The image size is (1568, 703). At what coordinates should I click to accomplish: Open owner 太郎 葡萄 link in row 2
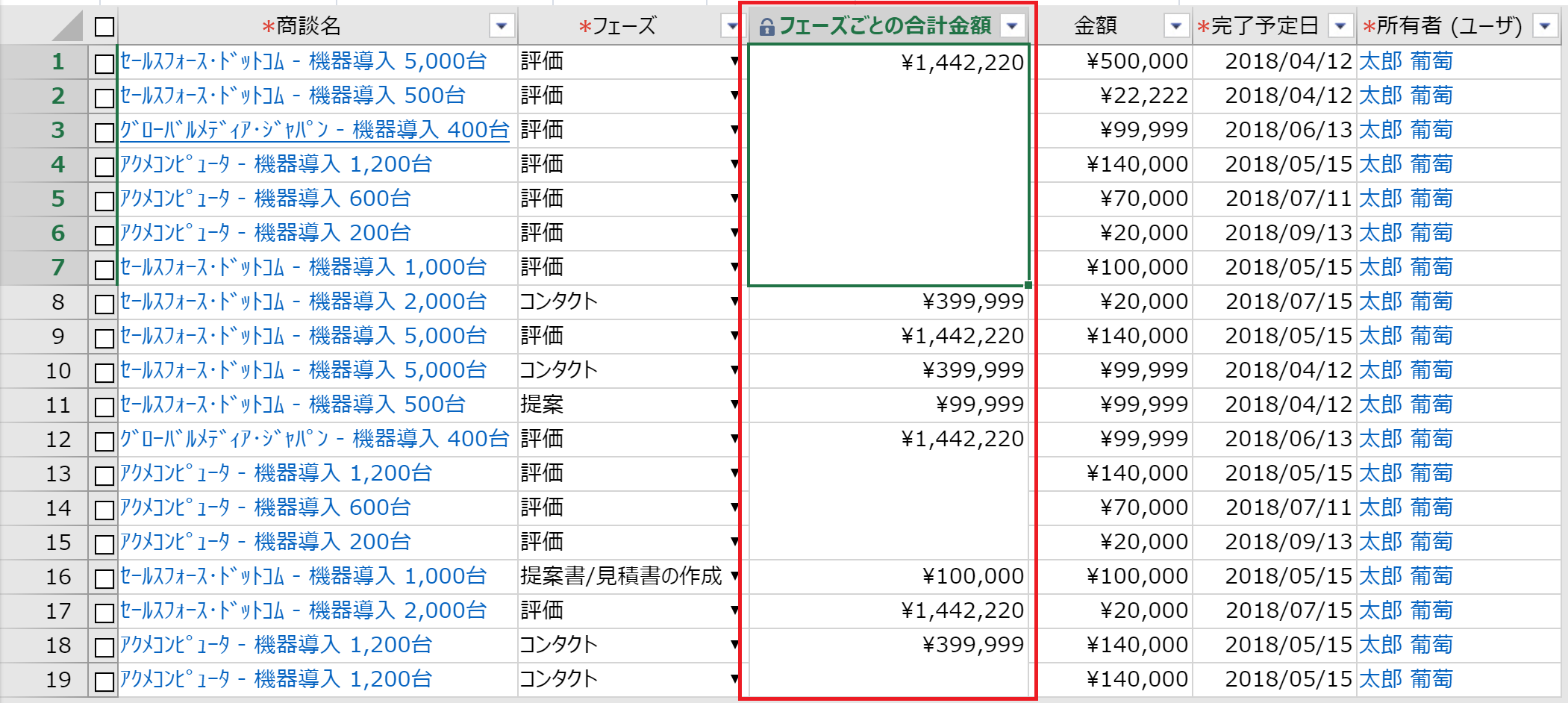1406,96
